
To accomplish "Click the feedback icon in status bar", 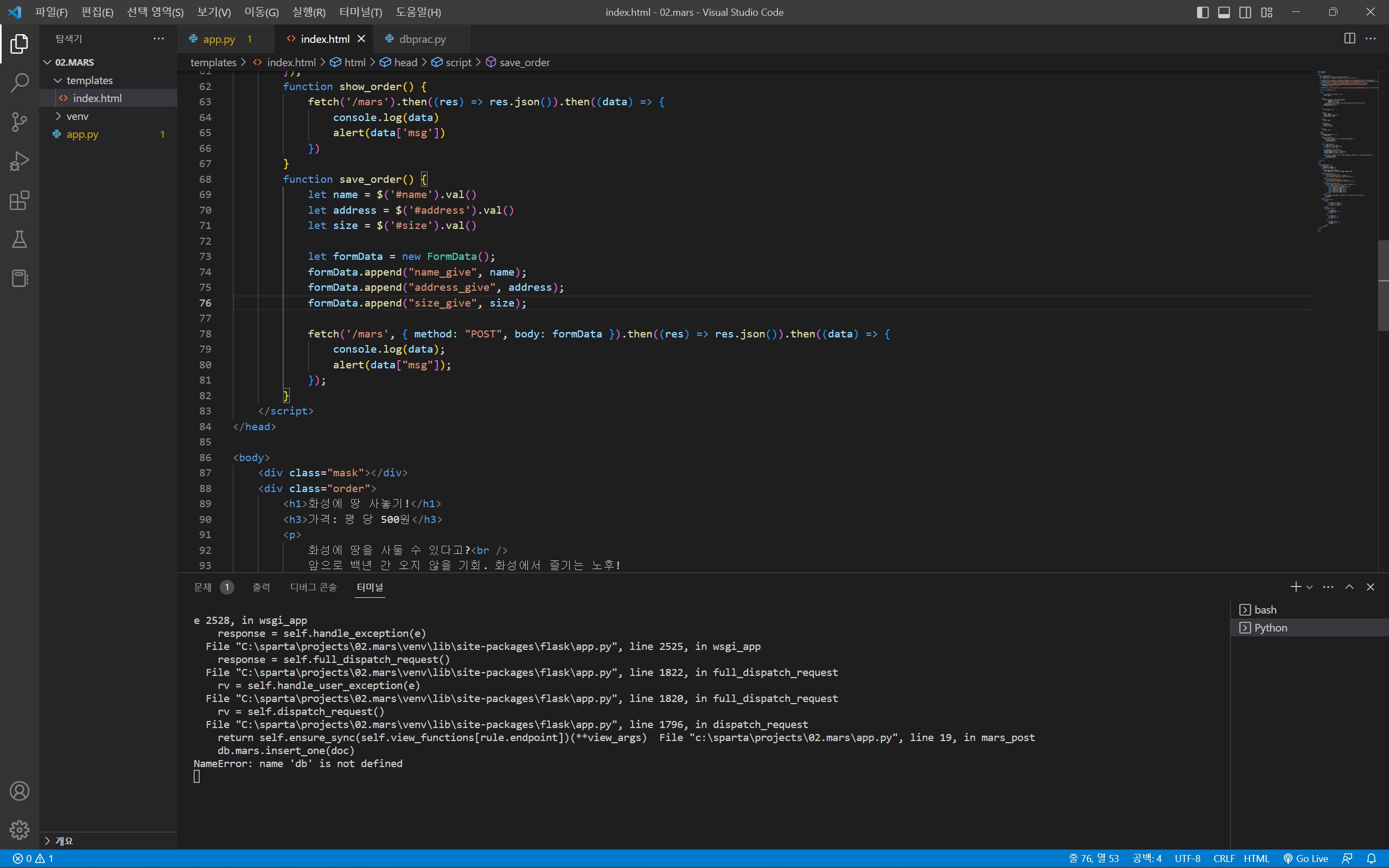I will tap(1347, 858).
